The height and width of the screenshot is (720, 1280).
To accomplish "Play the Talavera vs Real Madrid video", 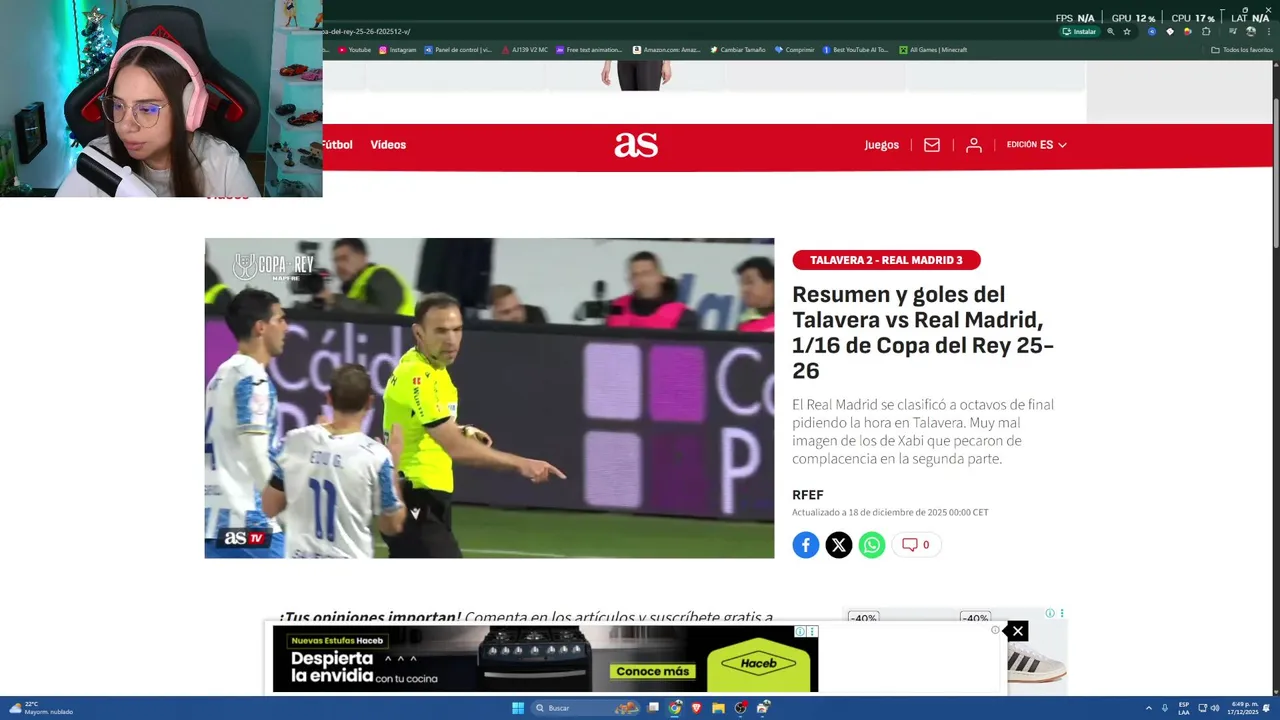I will tap(489, 398).
